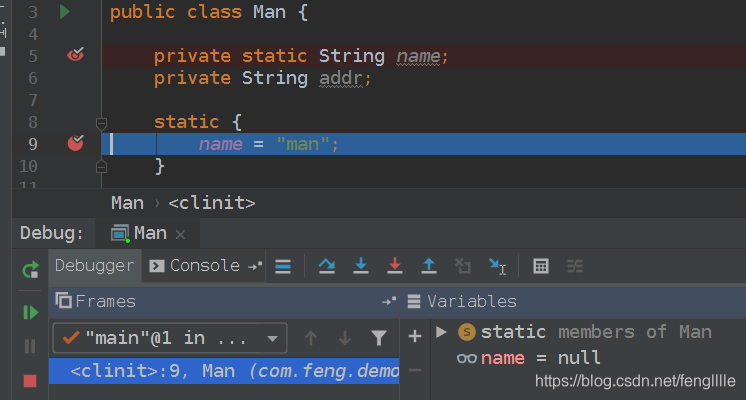Expand static members of Man node

(x=441, y=332)
